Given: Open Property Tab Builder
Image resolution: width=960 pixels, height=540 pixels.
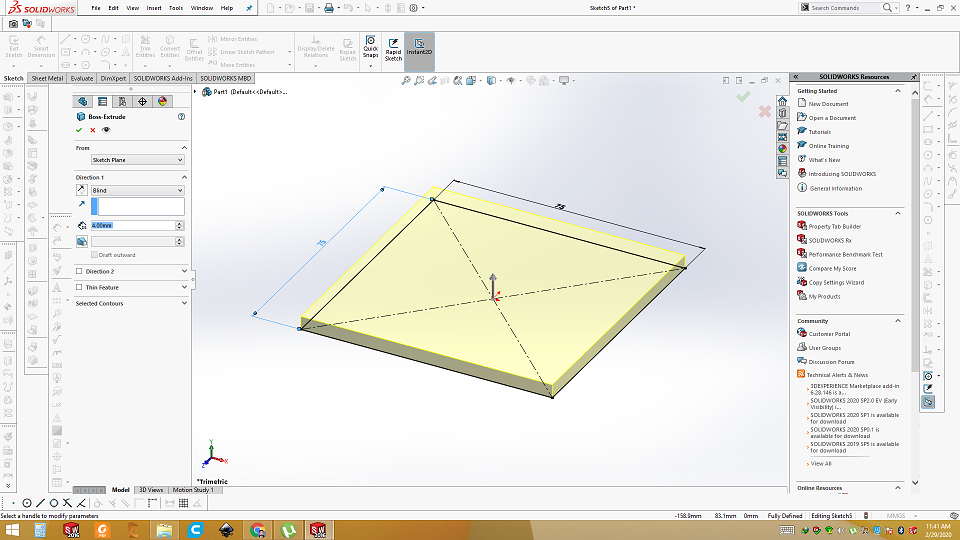Looking at the screenshot, I should click(834, 227).
